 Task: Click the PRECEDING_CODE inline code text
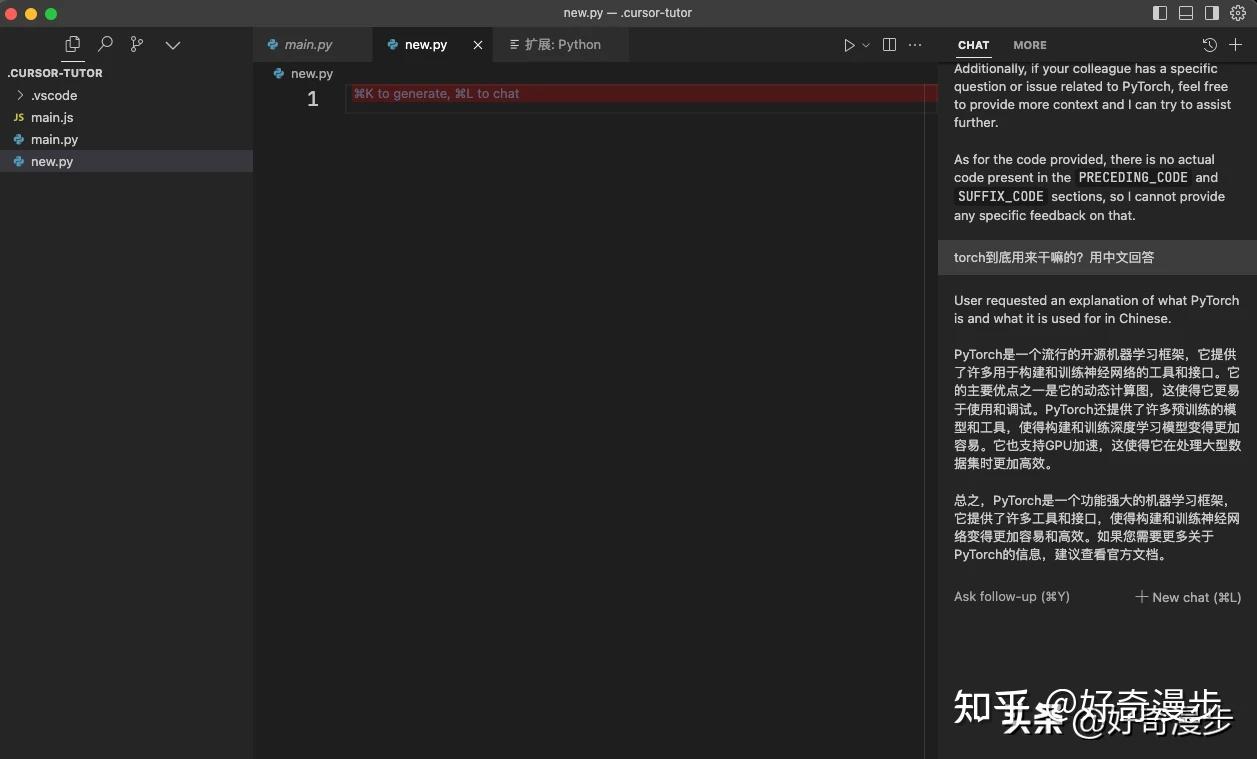coord(1133,177)
